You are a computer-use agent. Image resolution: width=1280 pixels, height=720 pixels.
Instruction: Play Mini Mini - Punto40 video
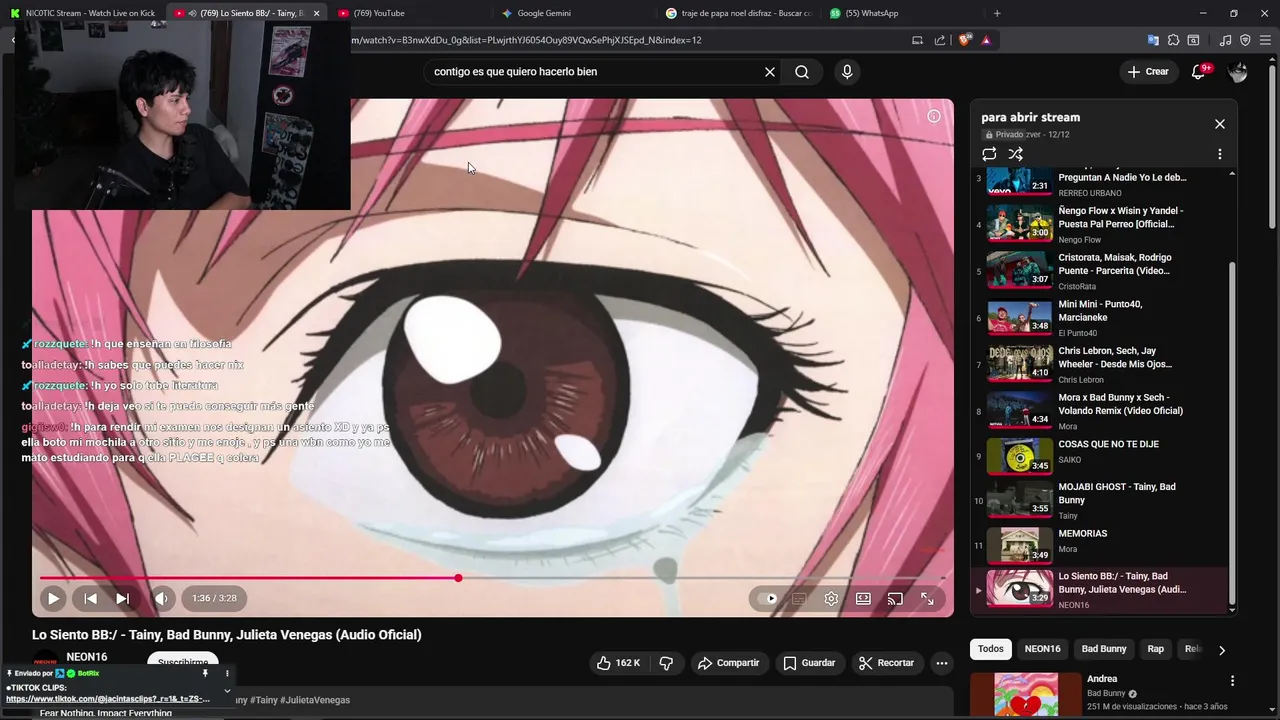[1100, 318]
